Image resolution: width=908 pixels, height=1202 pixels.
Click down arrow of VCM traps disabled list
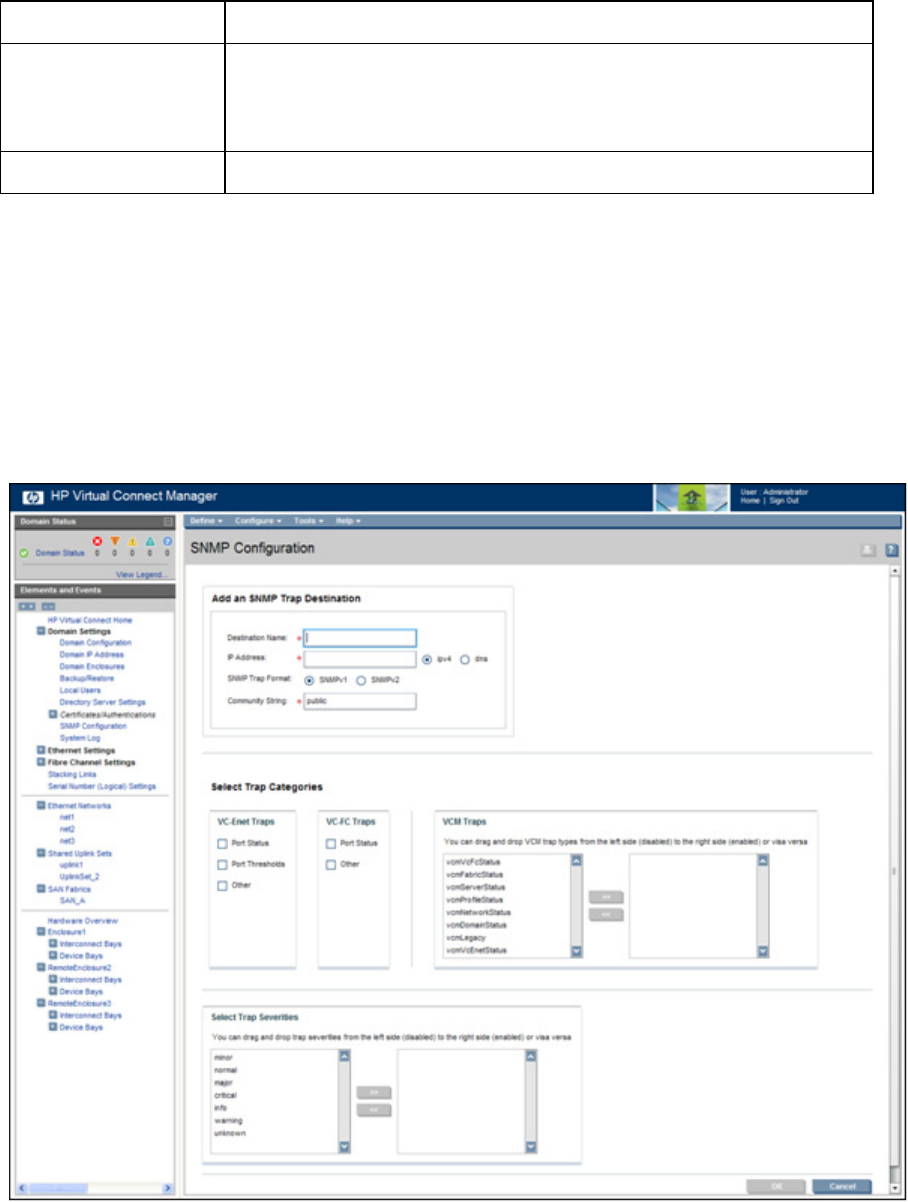pyautogui.click(x=576, y=952)
